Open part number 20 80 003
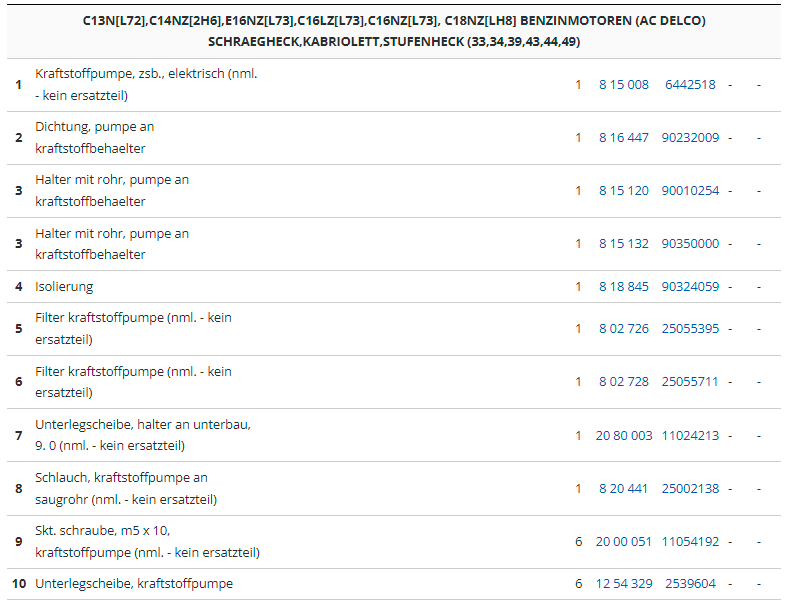The height and width of the screenshot is (606, 789). point(623,435)
